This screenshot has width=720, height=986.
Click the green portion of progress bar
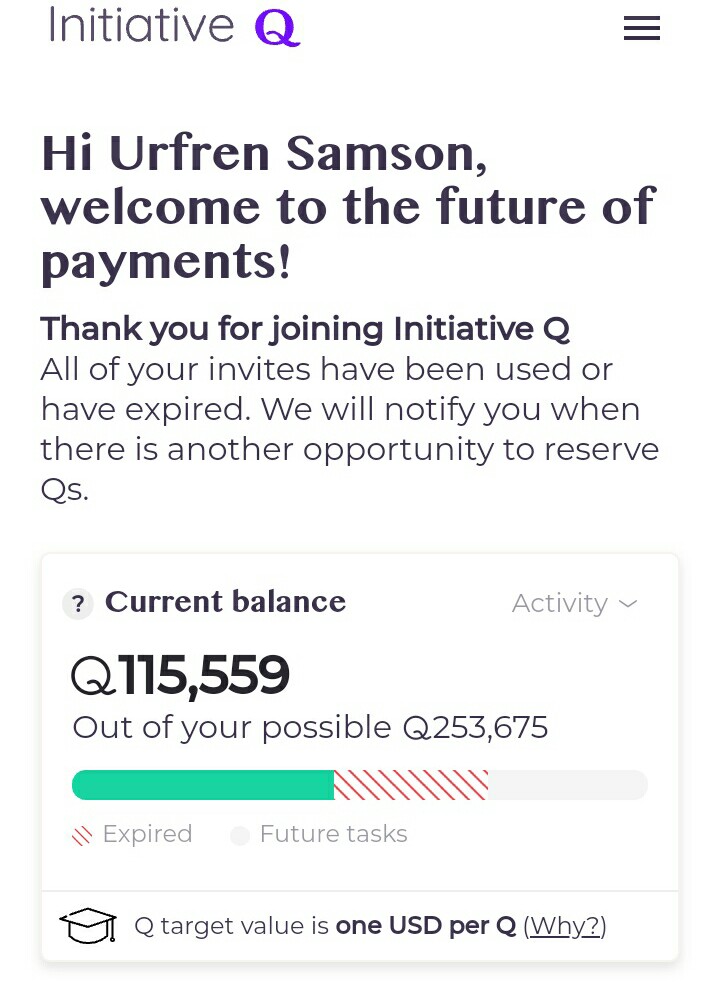pyautogui.click(x=203, y=785)
